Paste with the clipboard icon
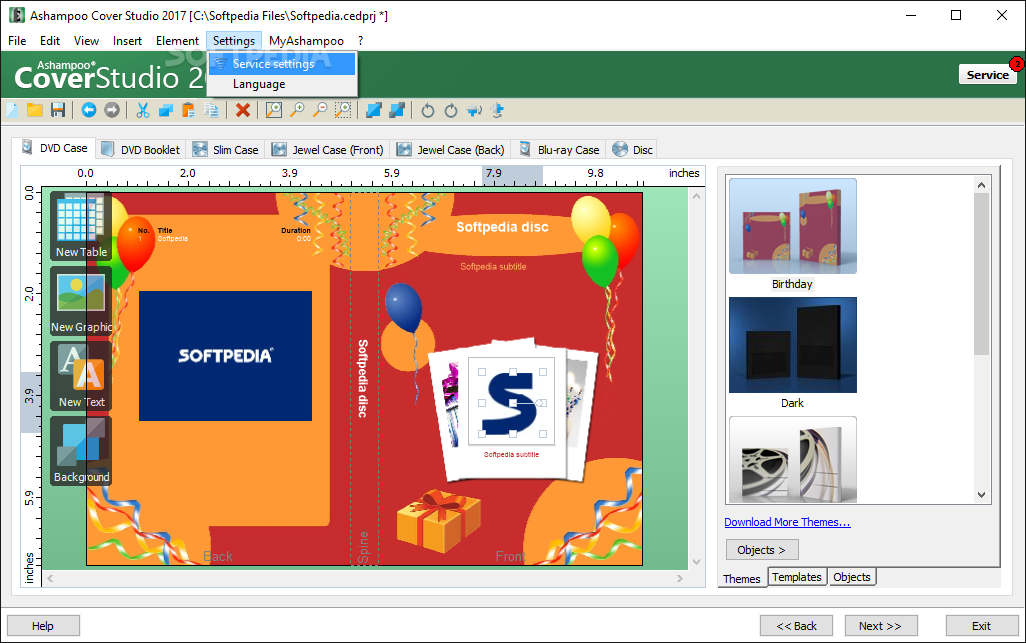 tap(188, 110)
